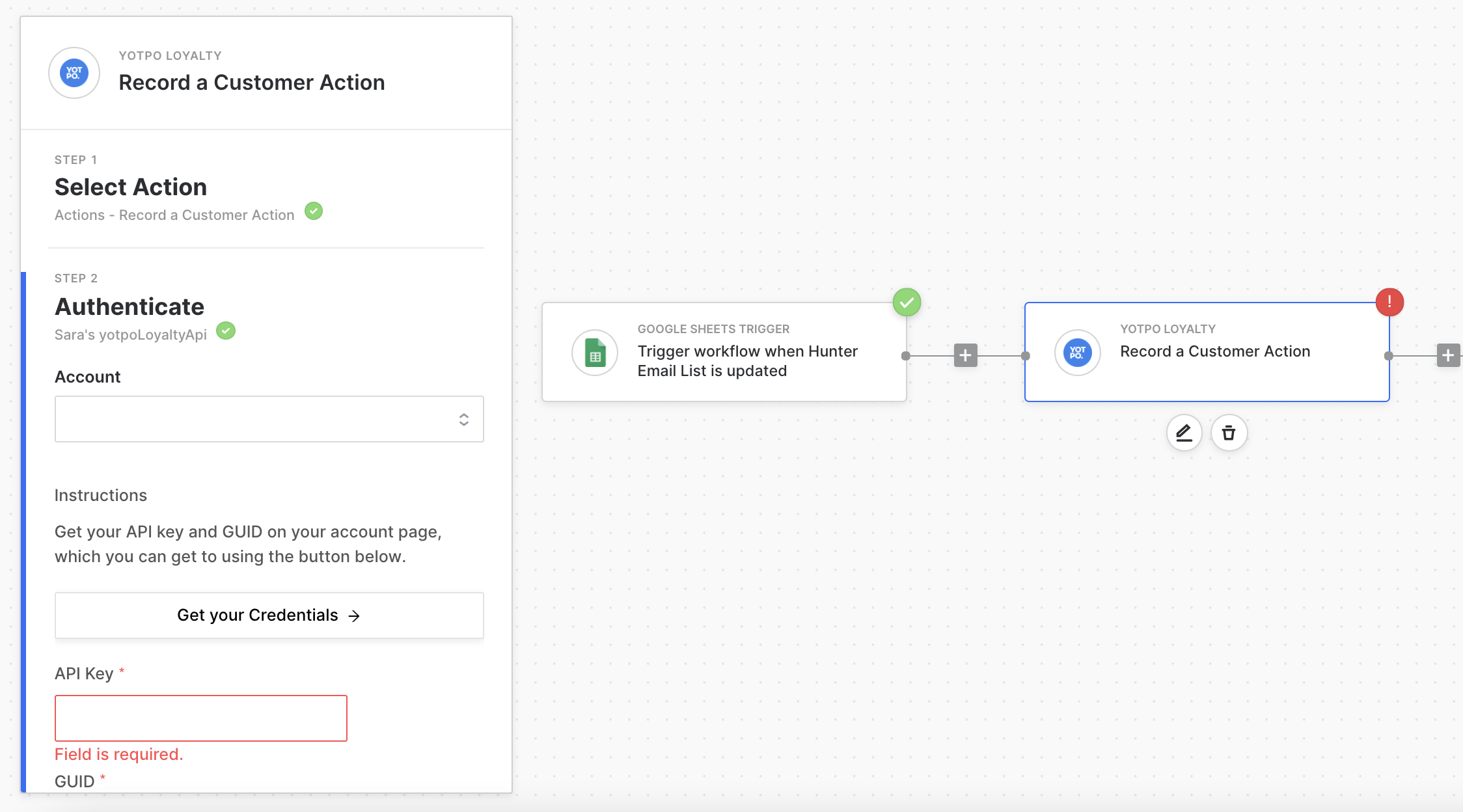Click green check badge on Sheets trigger
The image size is (1463, 812).
point(907,302)
